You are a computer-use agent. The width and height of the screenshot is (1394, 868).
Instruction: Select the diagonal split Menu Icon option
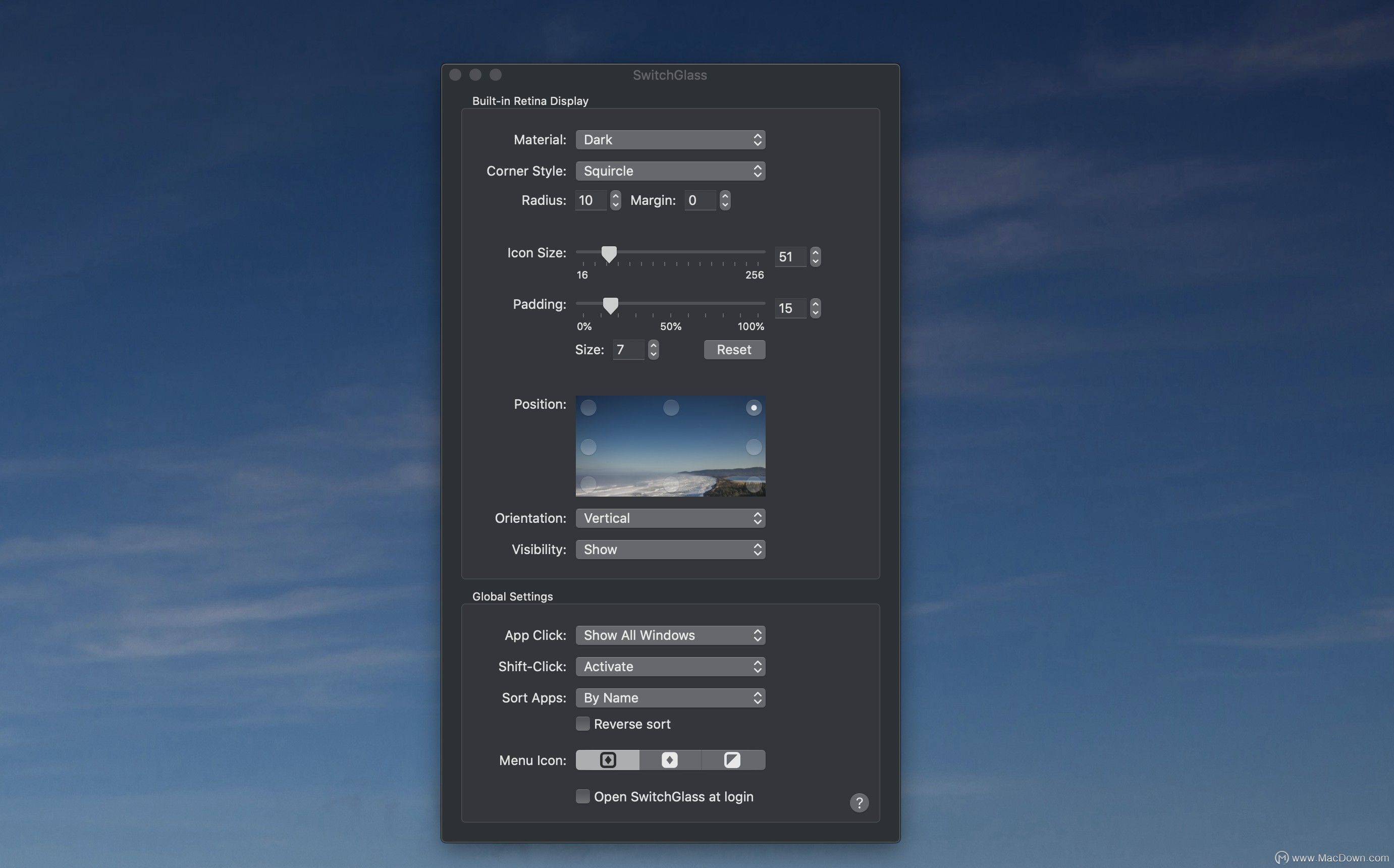click(733, 760)
